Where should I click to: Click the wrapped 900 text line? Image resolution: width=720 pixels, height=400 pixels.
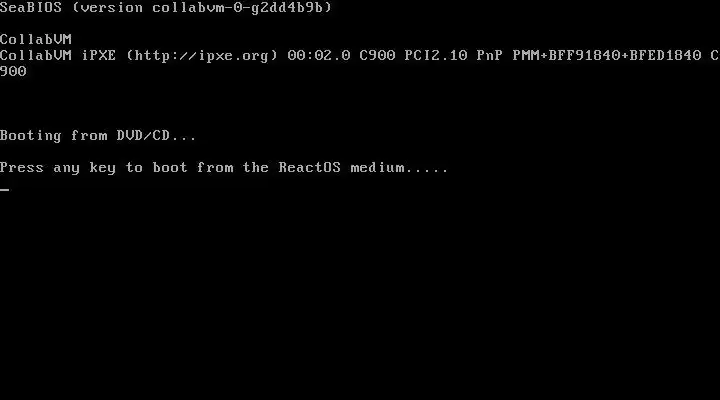click(13, 72)
